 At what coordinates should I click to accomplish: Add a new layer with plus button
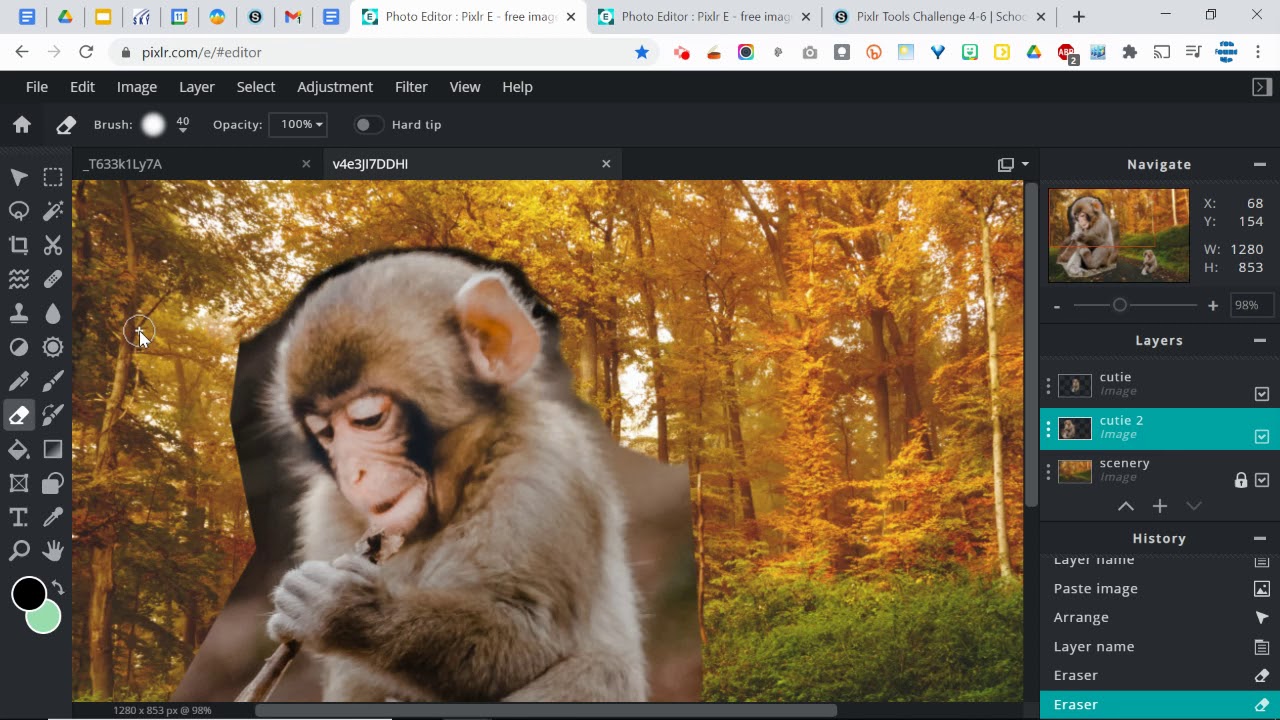point(1160,506)
